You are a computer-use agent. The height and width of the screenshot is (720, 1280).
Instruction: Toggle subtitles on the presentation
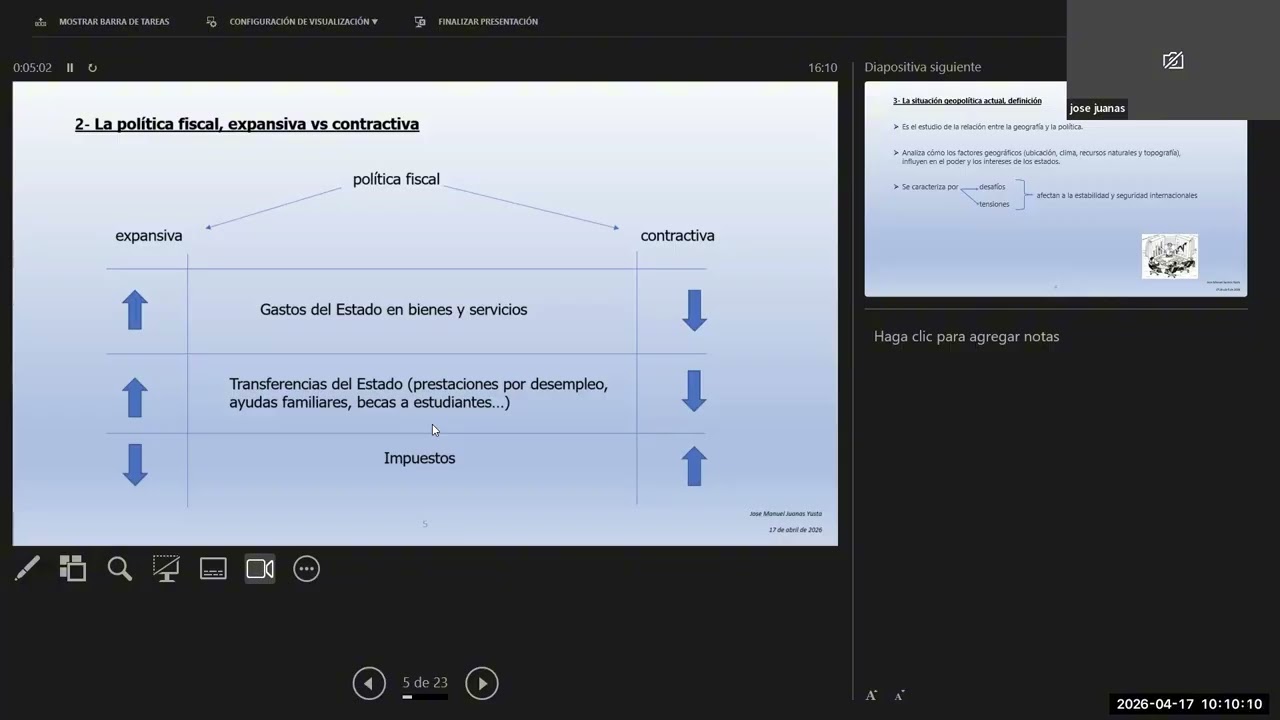(213, 569)
